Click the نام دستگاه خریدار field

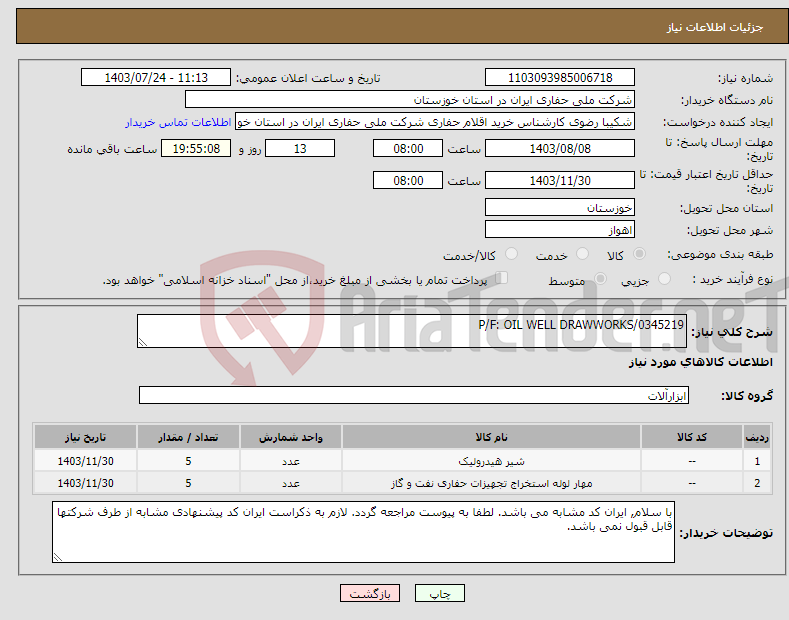[x=410, y=100]
